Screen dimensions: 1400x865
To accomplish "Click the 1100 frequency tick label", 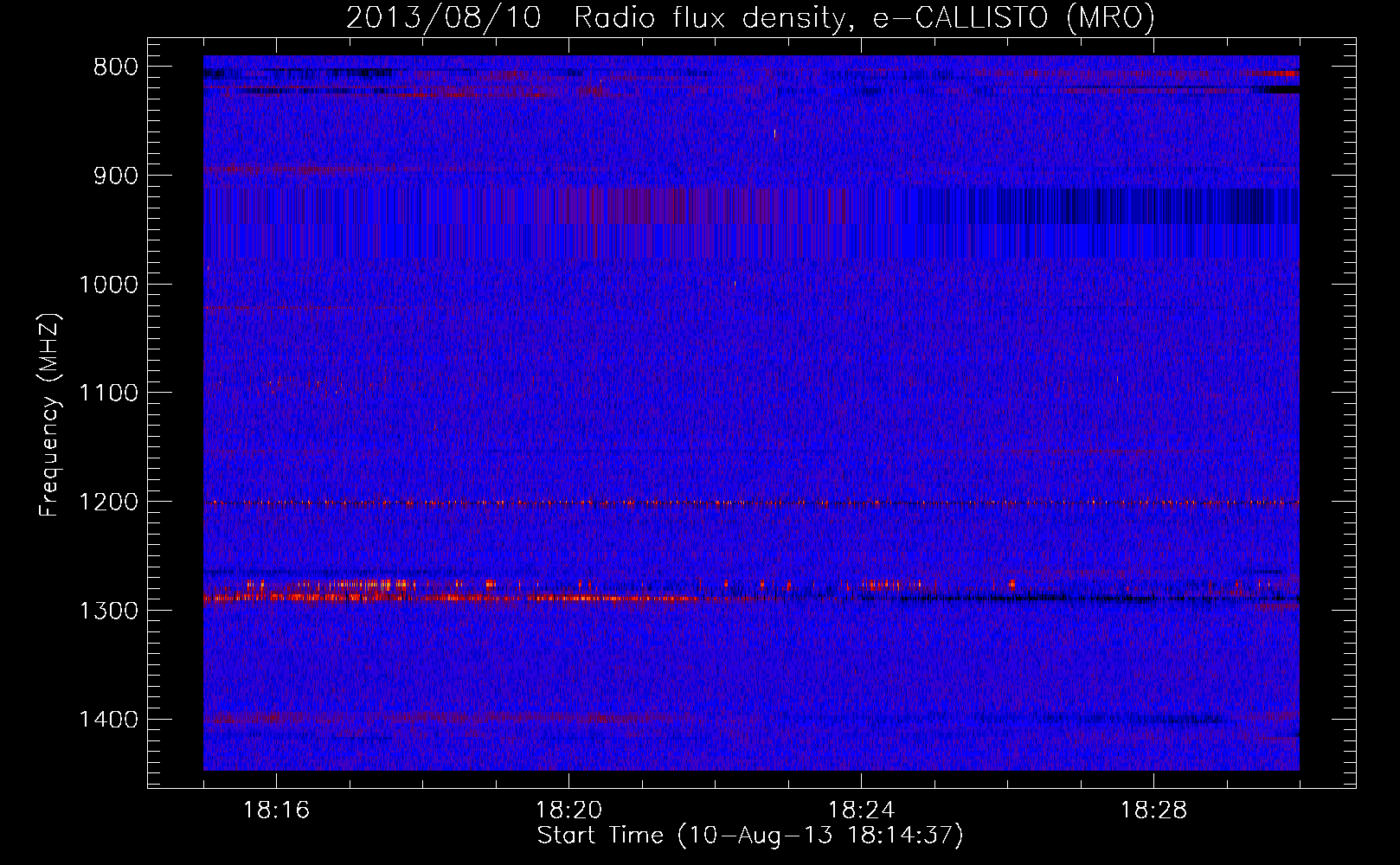I will (x=107, y=394).
